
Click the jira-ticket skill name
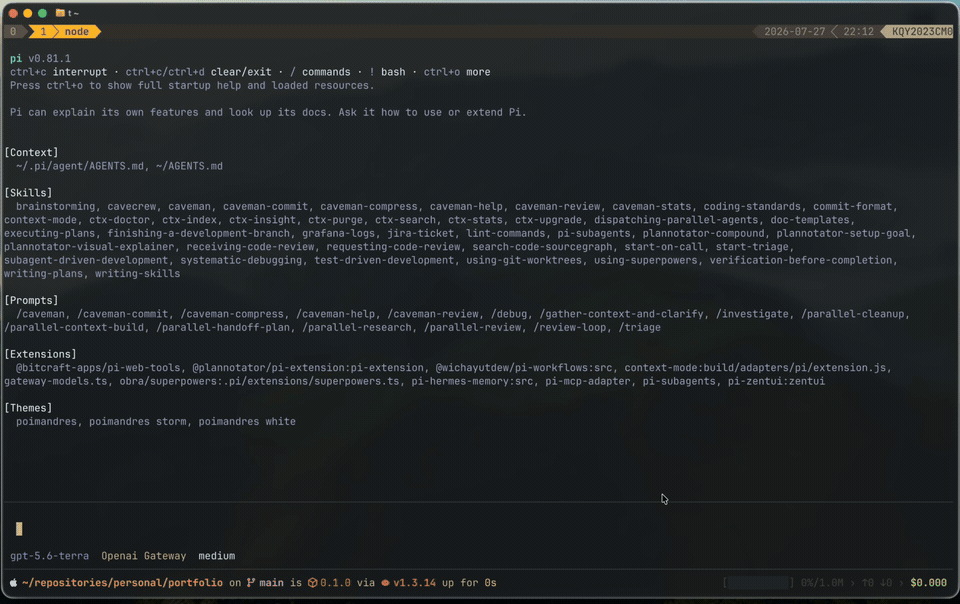pyautogui.click(x=420, y=233)
